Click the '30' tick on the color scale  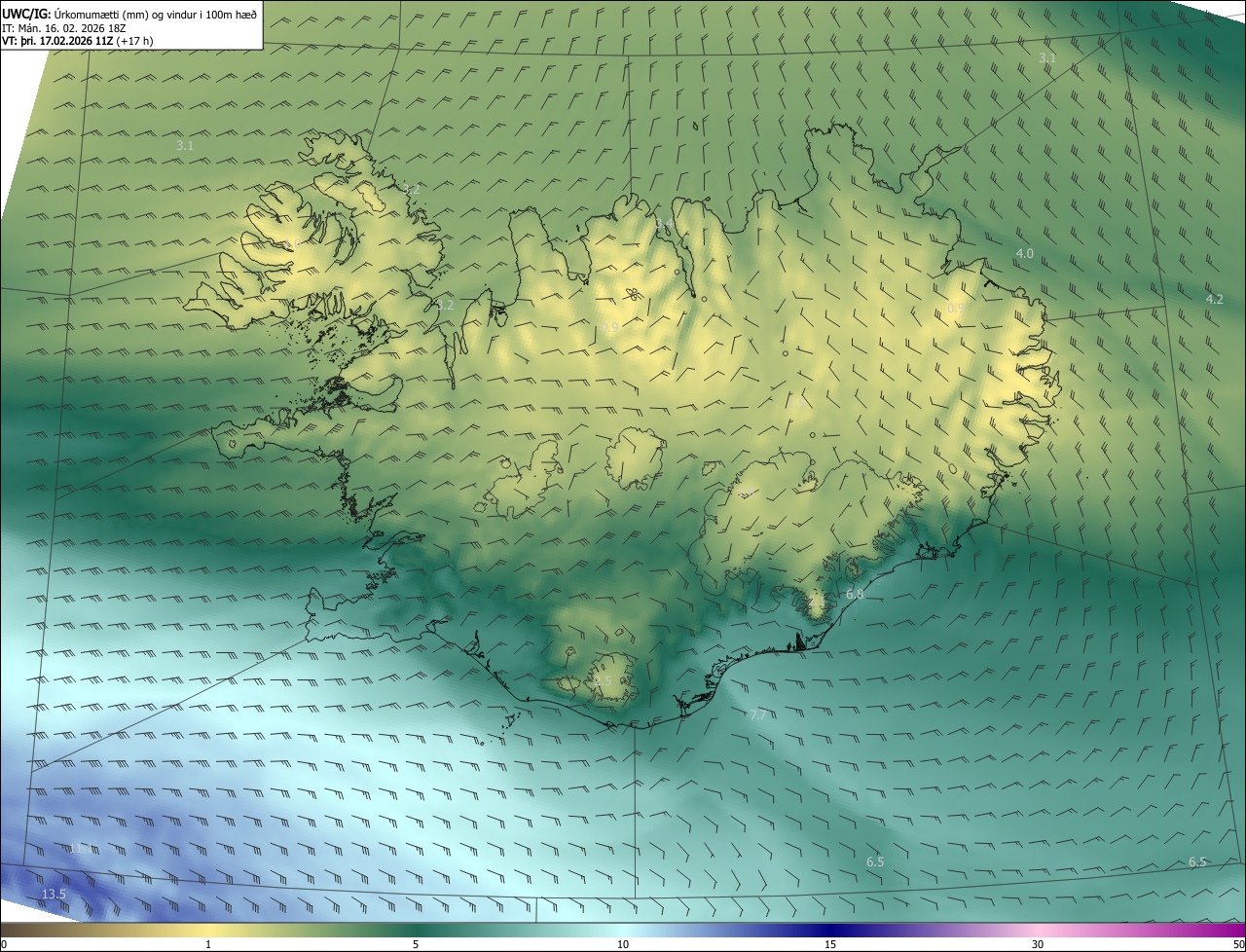point(1038,944)
